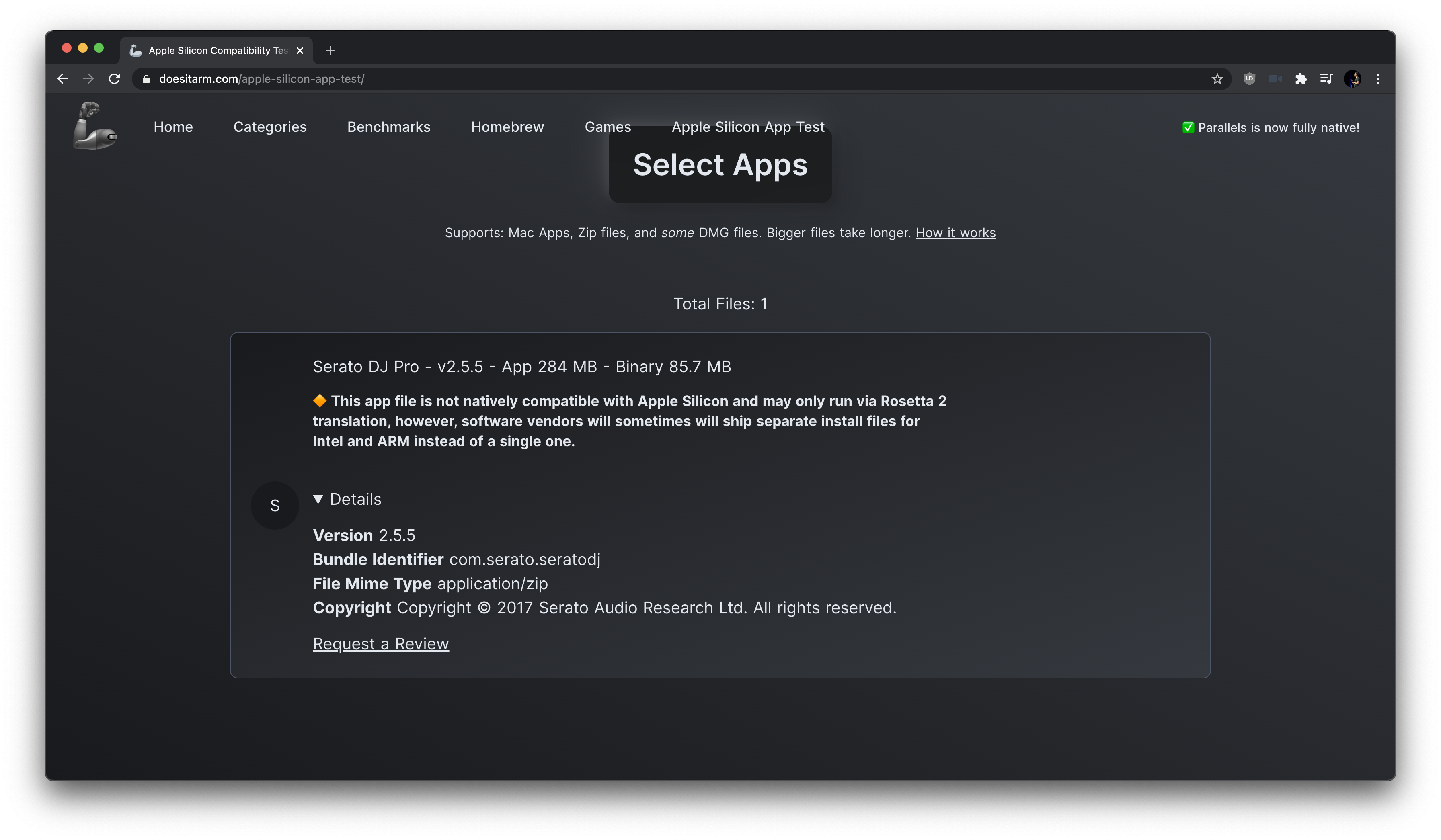Open the media controls playlist icon
Screen dimensions: 1441x840
(x=1326, y=79)
